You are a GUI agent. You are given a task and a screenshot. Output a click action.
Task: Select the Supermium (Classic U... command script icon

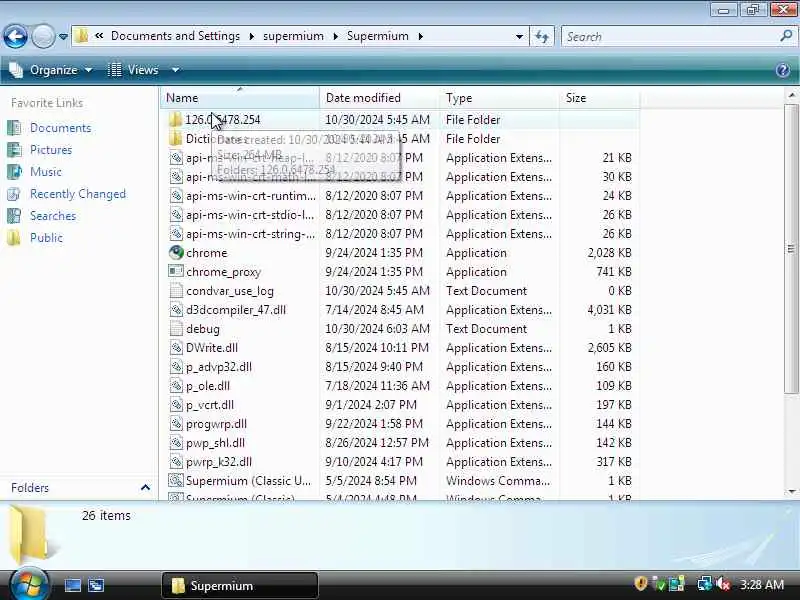[176, 481]
